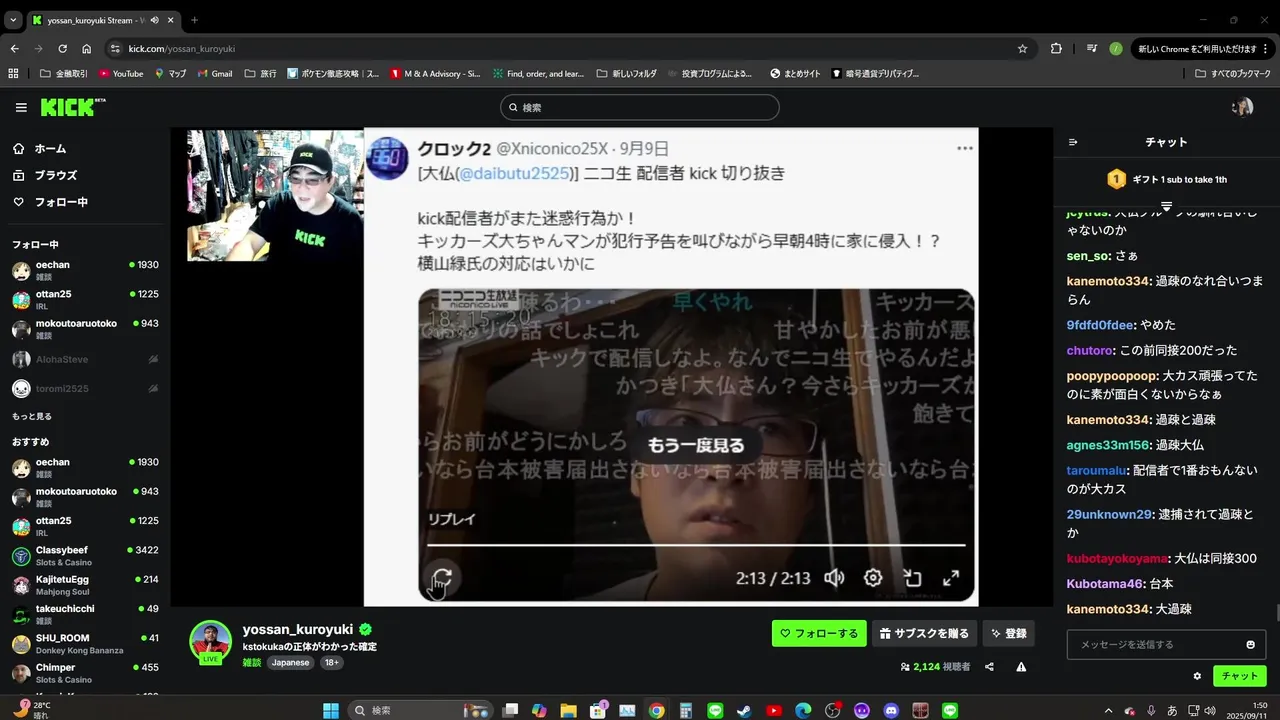Click サブスクを贈る gift sub button
The height and width of the screenshot is (720, 1280).
tap(925, 633)
